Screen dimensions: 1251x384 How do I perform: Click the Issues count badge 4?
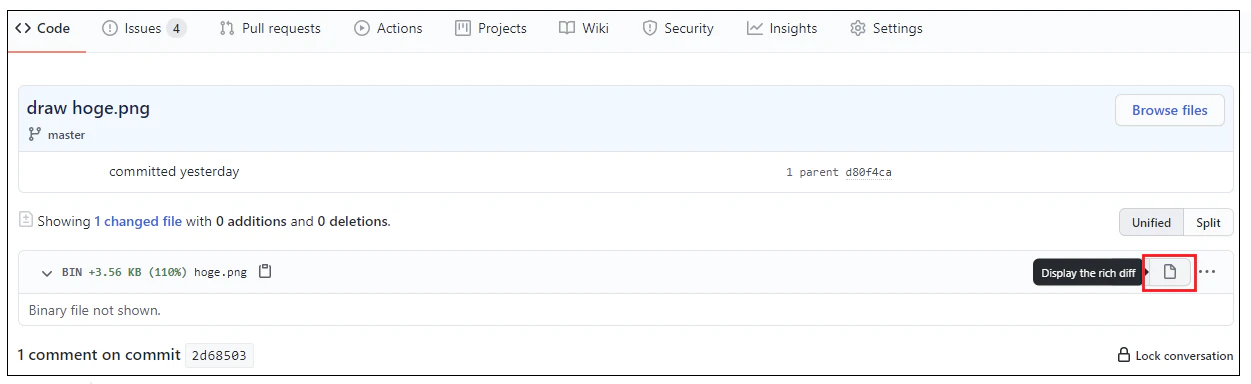pyautogui.click(x=176, y=28)
